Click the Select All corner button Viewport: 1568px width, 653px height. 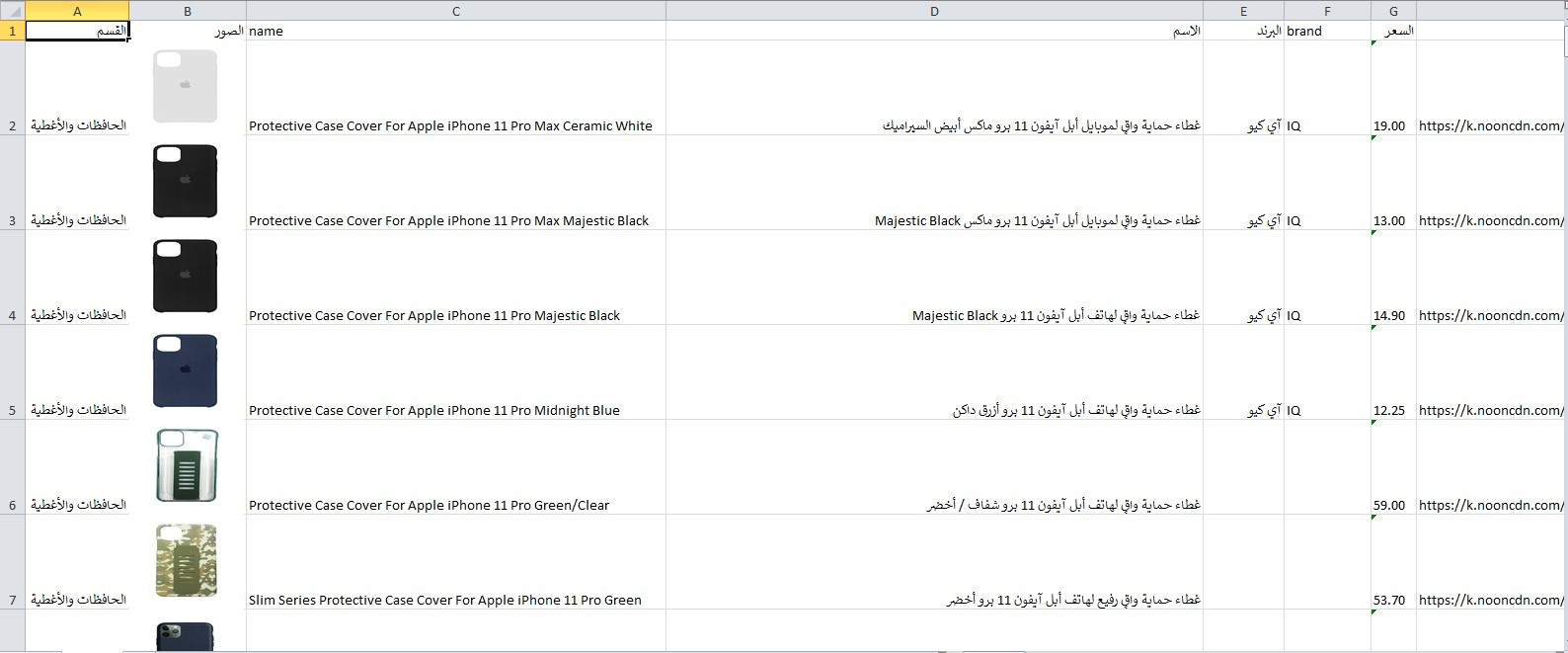tap(12, 11)
